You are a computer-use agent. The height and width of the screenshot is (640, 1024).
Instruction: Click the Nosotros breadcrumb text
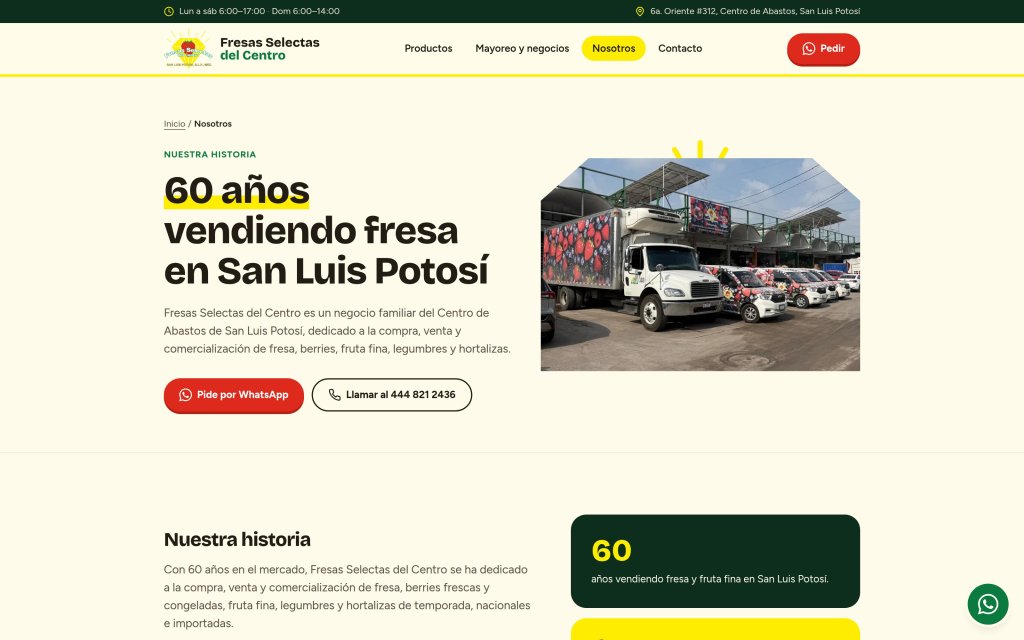(213, 124)
